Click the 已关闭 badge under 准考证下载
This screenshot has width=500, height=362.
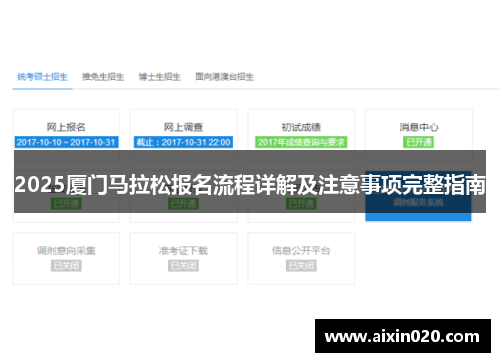tap(183, 266)
